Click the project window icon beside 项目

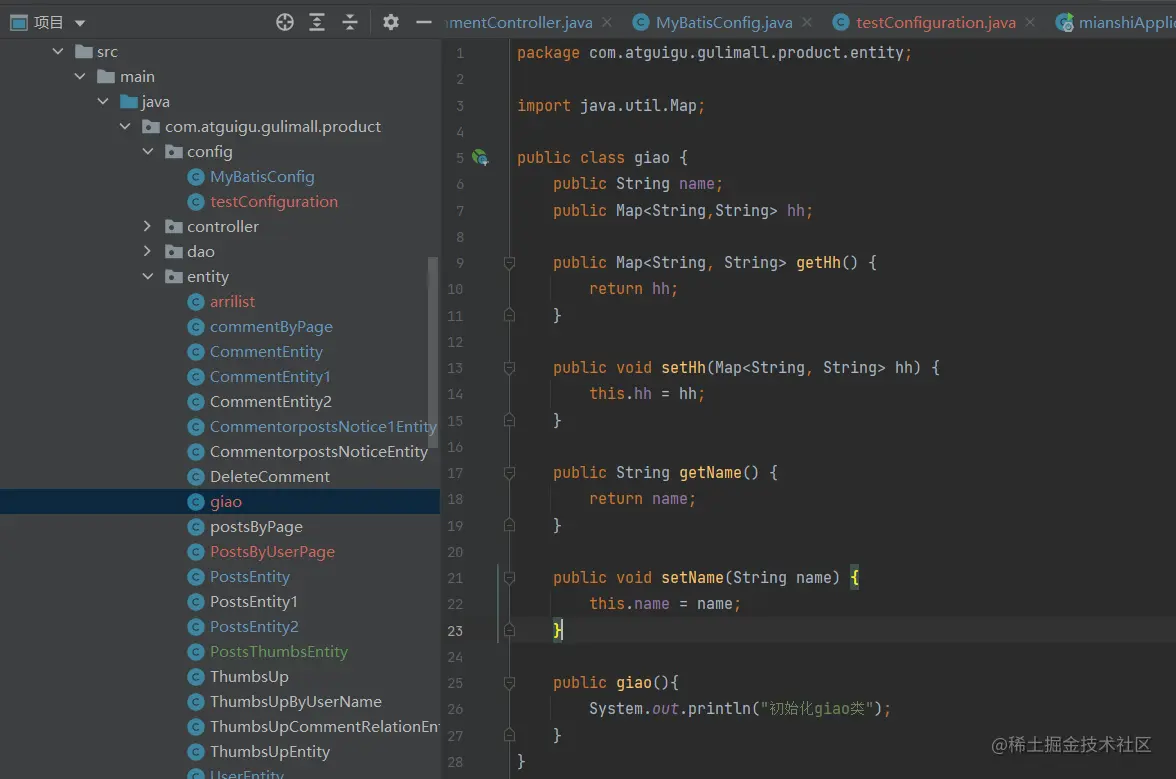(x=19, y=23)
